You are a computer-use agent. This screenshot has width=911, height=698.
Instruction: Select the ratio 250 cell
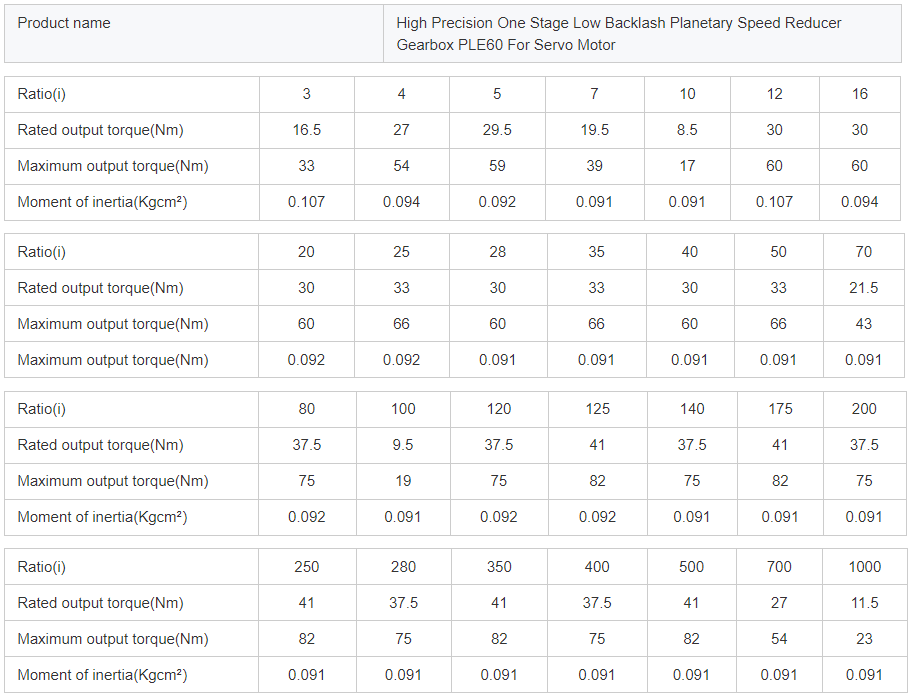point(306,567)
